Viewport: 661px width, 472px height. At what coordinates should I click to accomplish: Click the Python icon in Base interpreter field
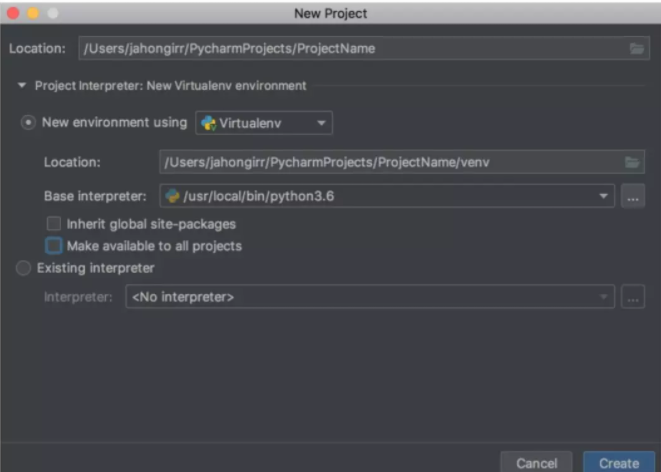[x=172, y=196]
